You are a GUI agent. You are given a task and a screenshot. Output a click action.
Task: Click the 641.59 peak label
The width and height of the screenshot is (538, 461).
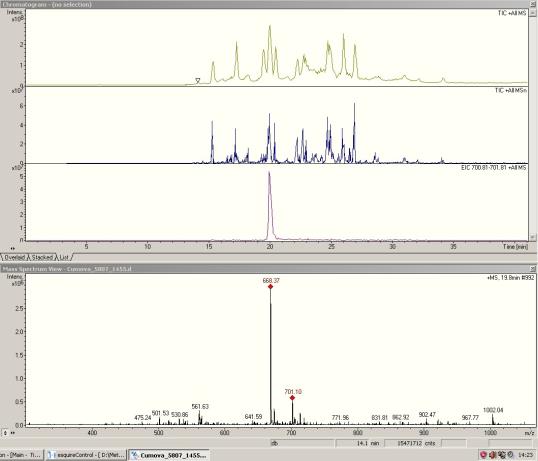tap(253, 417)
